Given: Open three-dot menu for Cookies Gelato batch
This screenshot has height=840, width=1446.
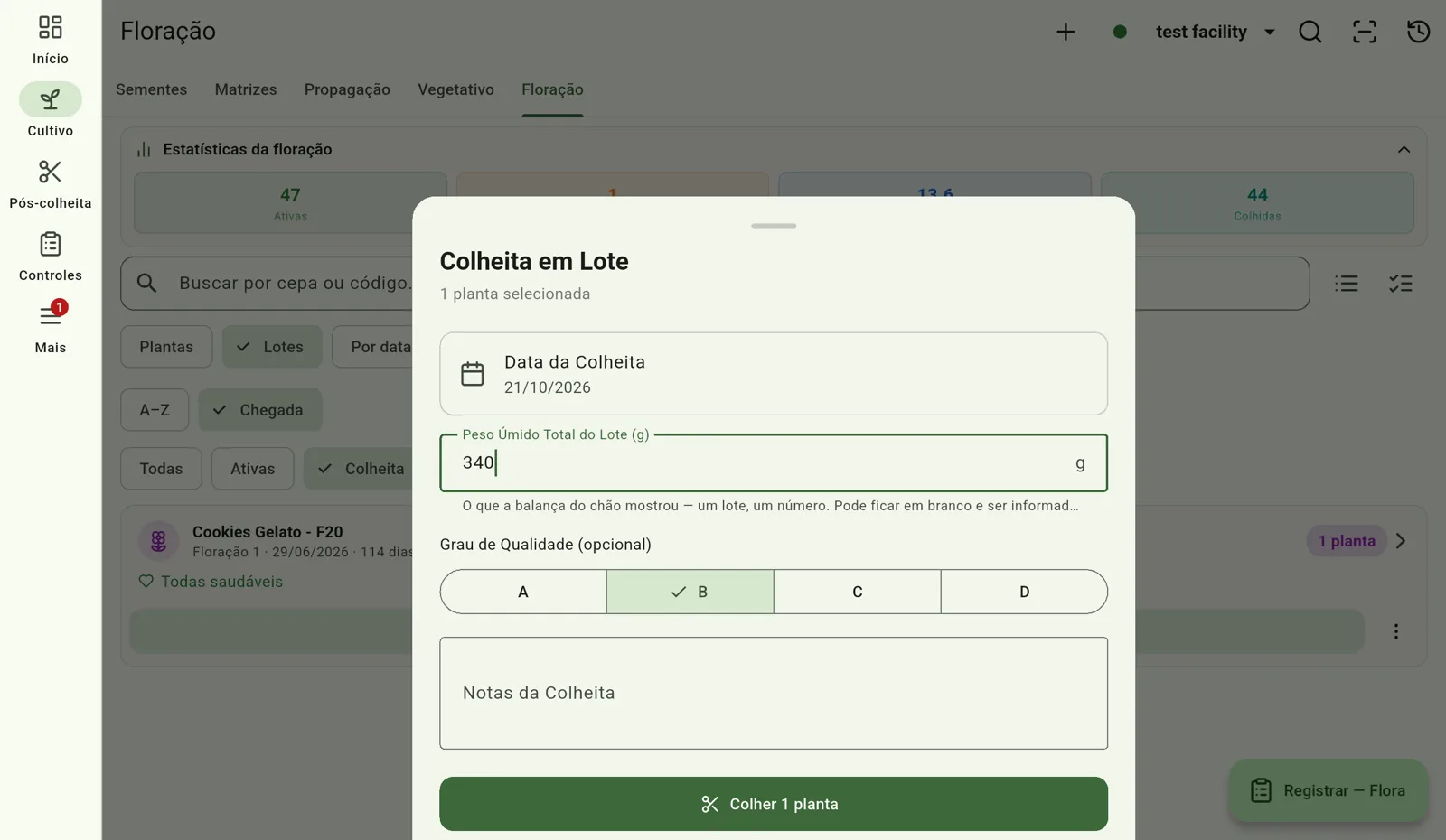Looking at the screenshot, I should click(x=1396, y=631).
